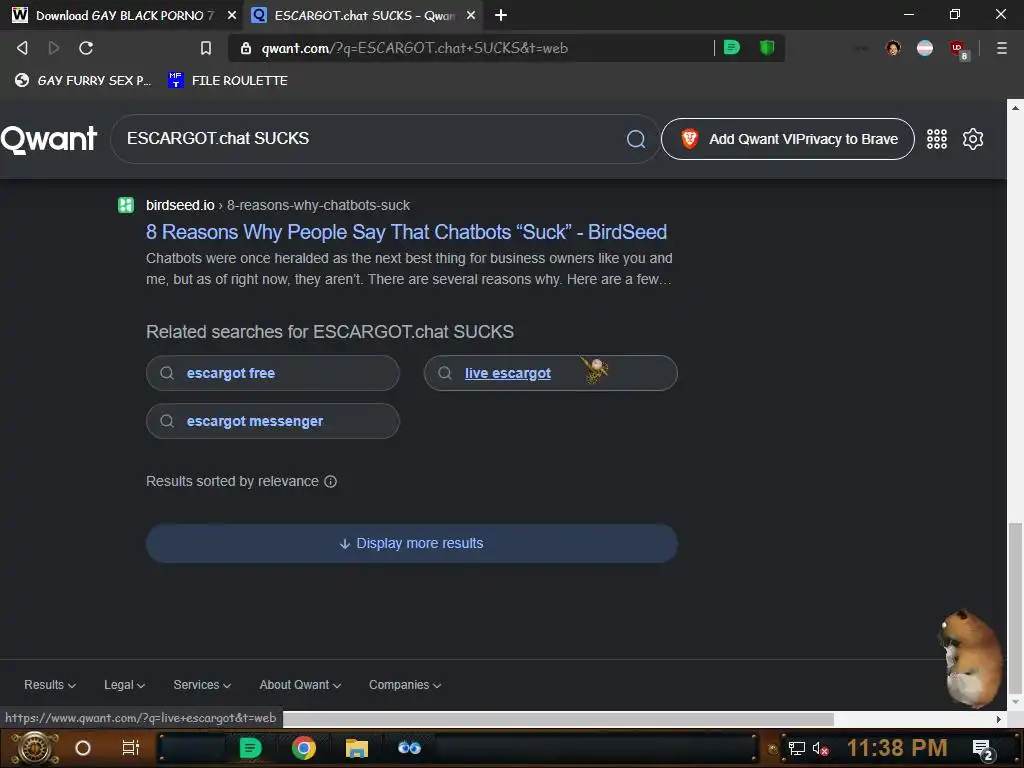Click the padlock site-info icon in address bar
The image size is (1024, 768).
click(246, 48)
